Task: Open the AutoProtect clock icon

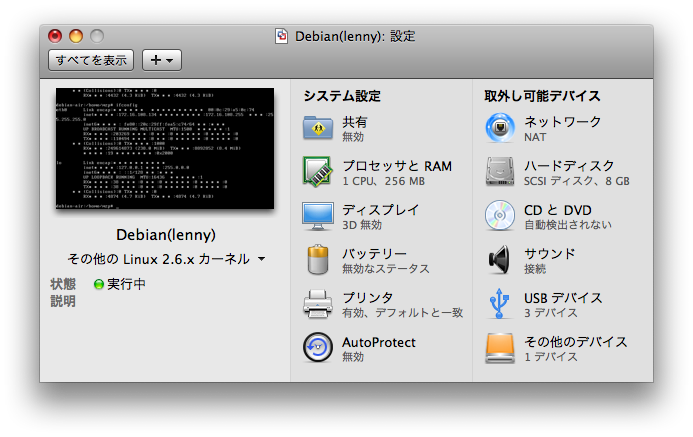Action: tap(318, 347)
